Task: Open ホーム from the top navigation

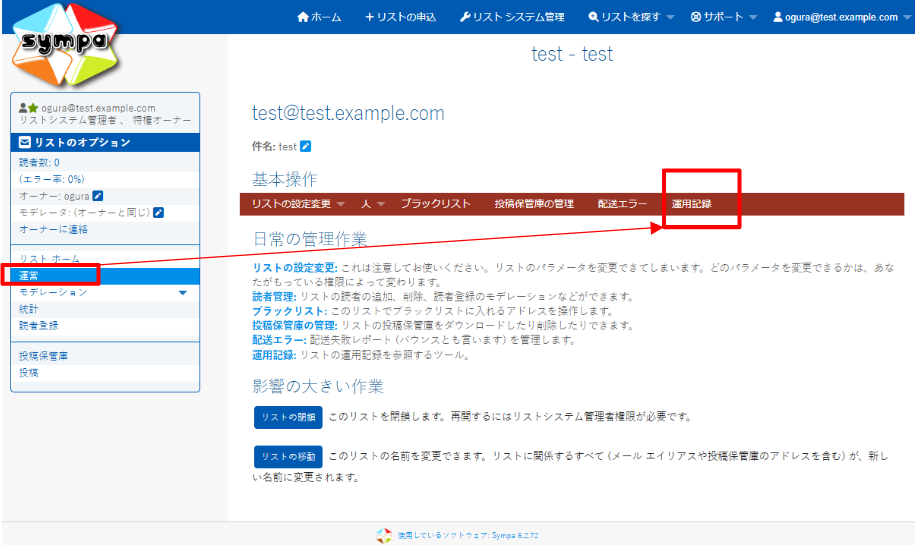Action: click(319, 17)
